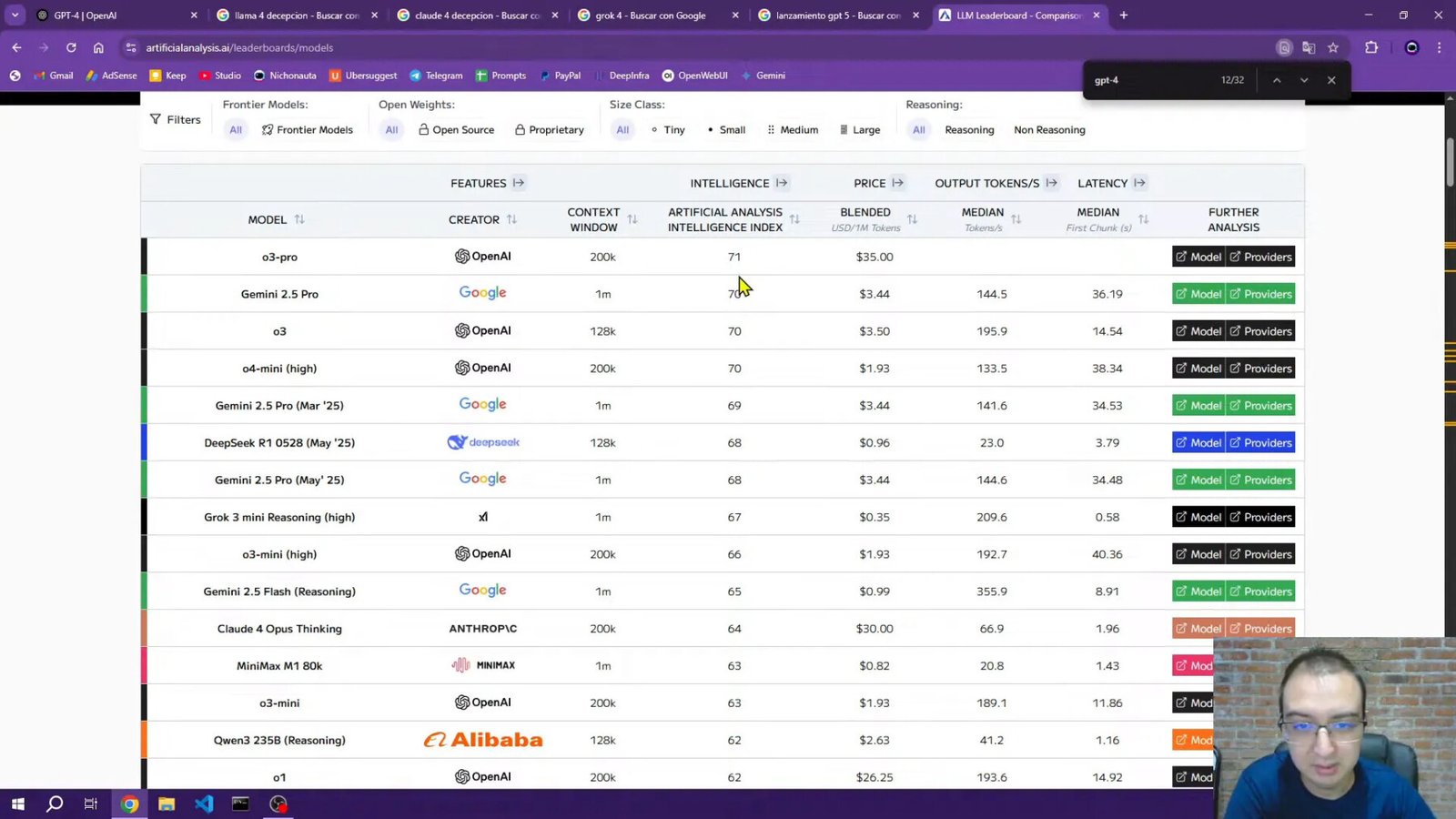This screenshot has height=819, width=1456.
Task: Open the Windows Start menu
Action: point(17,804)
